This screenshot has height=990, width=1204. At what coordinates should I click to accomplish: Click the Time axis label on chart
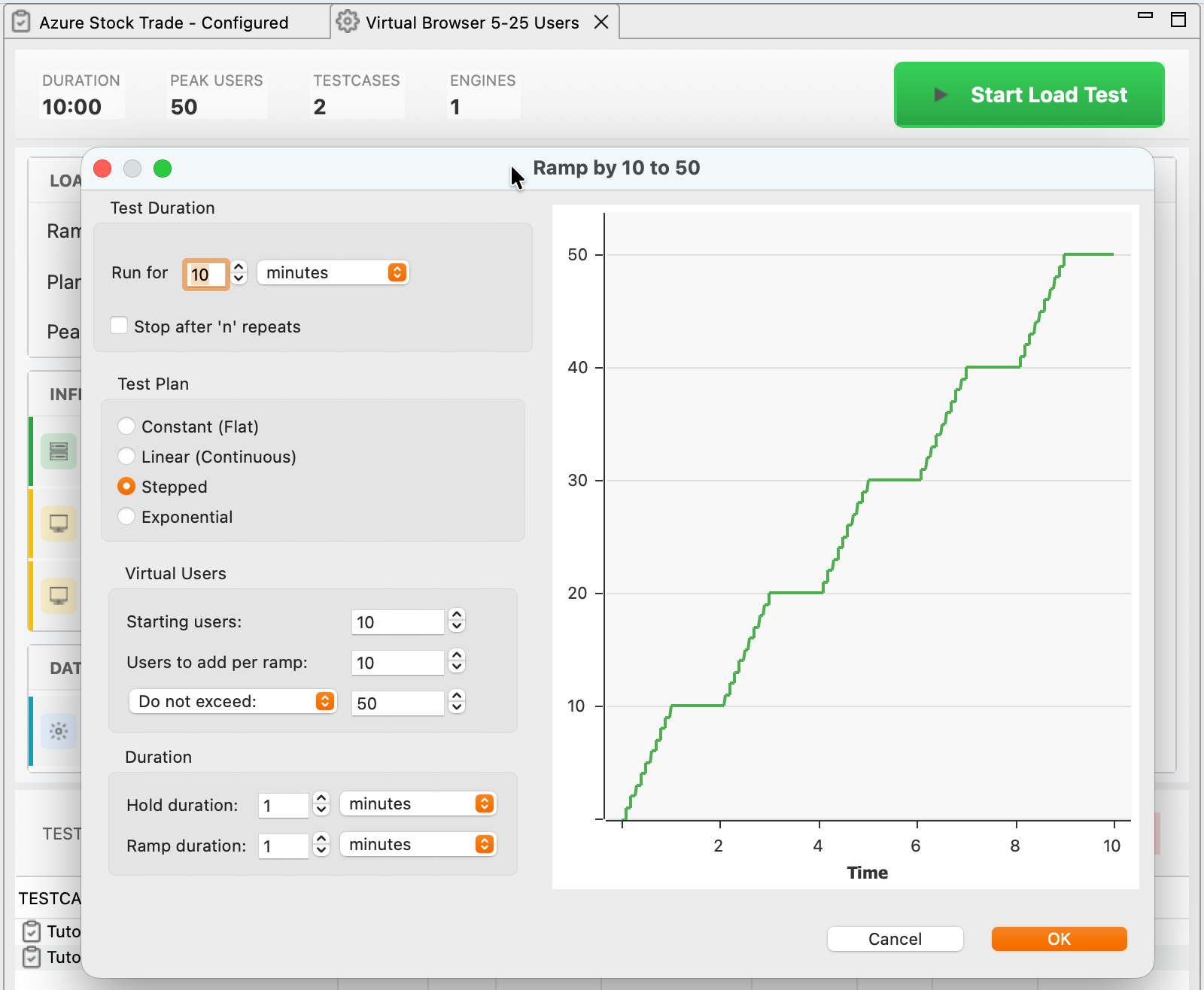867,873
